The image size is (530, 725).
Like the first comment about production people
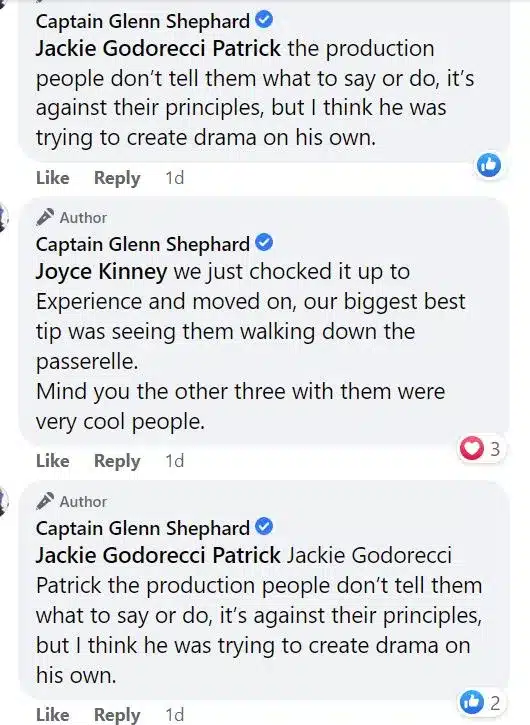click(x=53, y=178)
